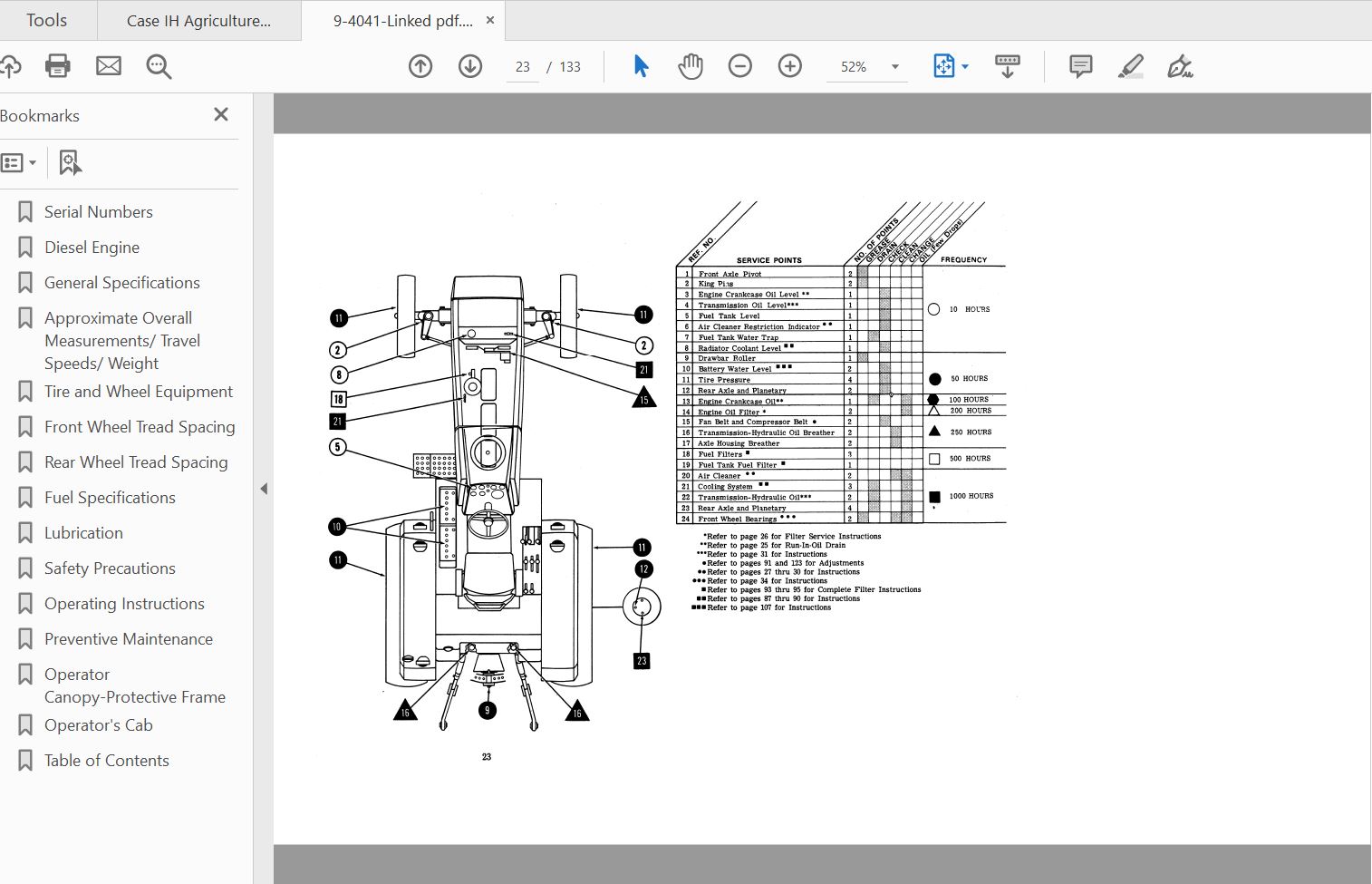Select the highlight text pen tool
This screenshot has height=884, width=1372.
click(1130, 66)
